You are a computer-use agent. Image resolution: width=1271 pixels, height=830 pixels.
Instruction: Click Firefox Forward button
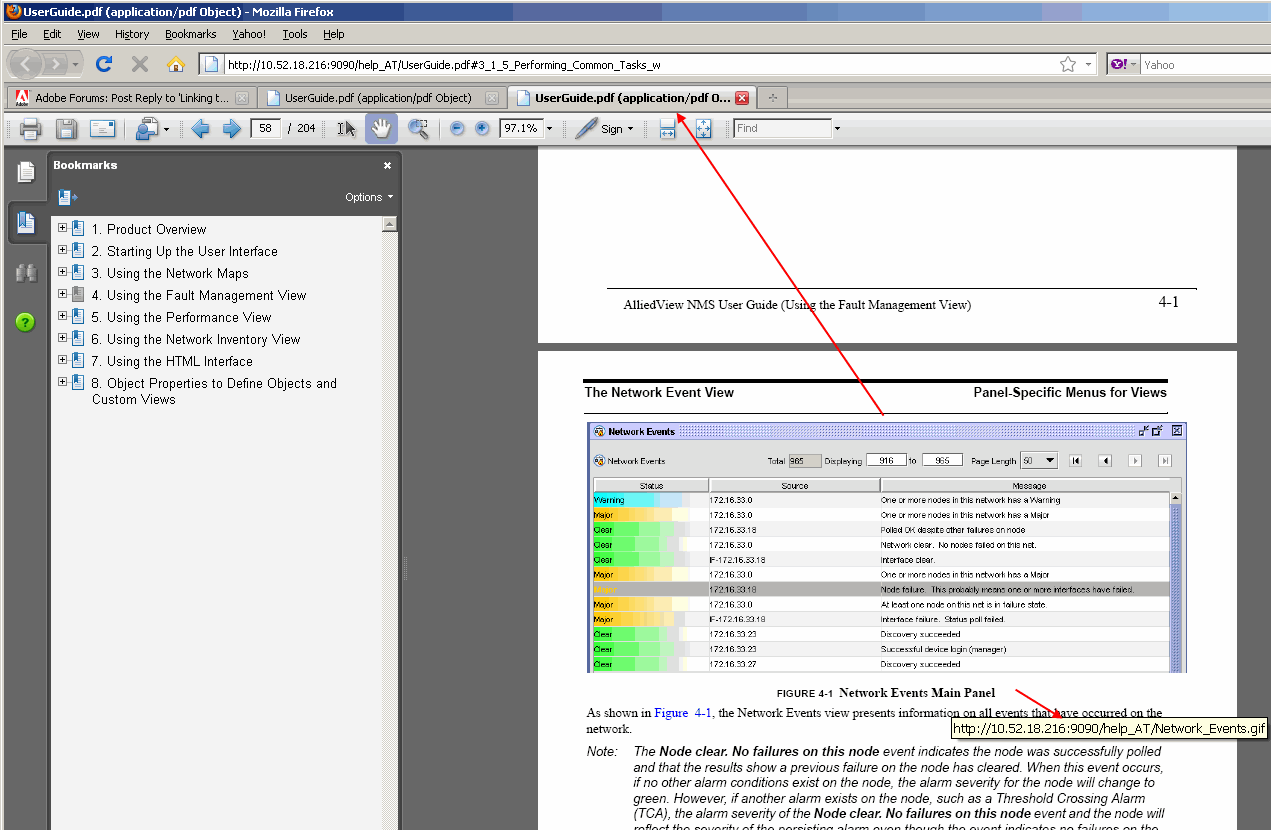coord(57,64)
